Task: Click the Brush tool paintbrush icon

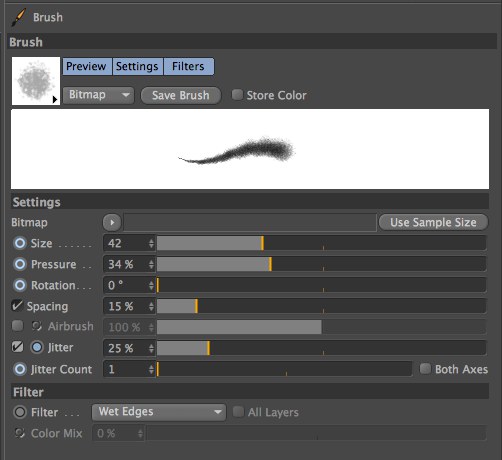Action: point(18,17)
